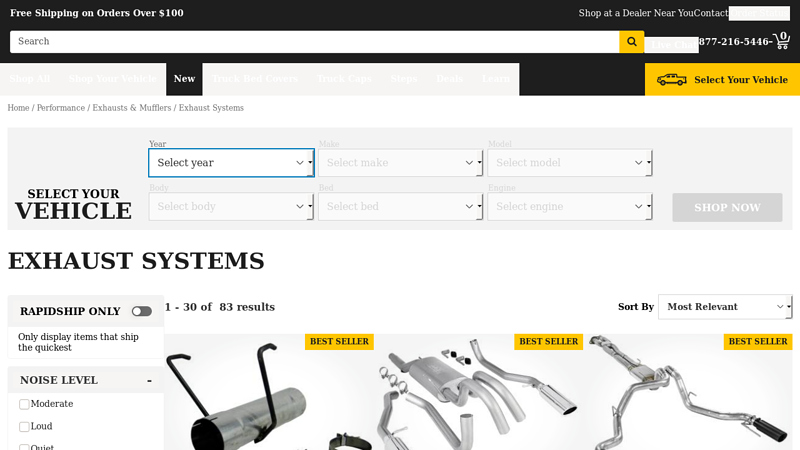Focus the Search input field
This screenshot has width=800, height=450.
click(314, 42)
